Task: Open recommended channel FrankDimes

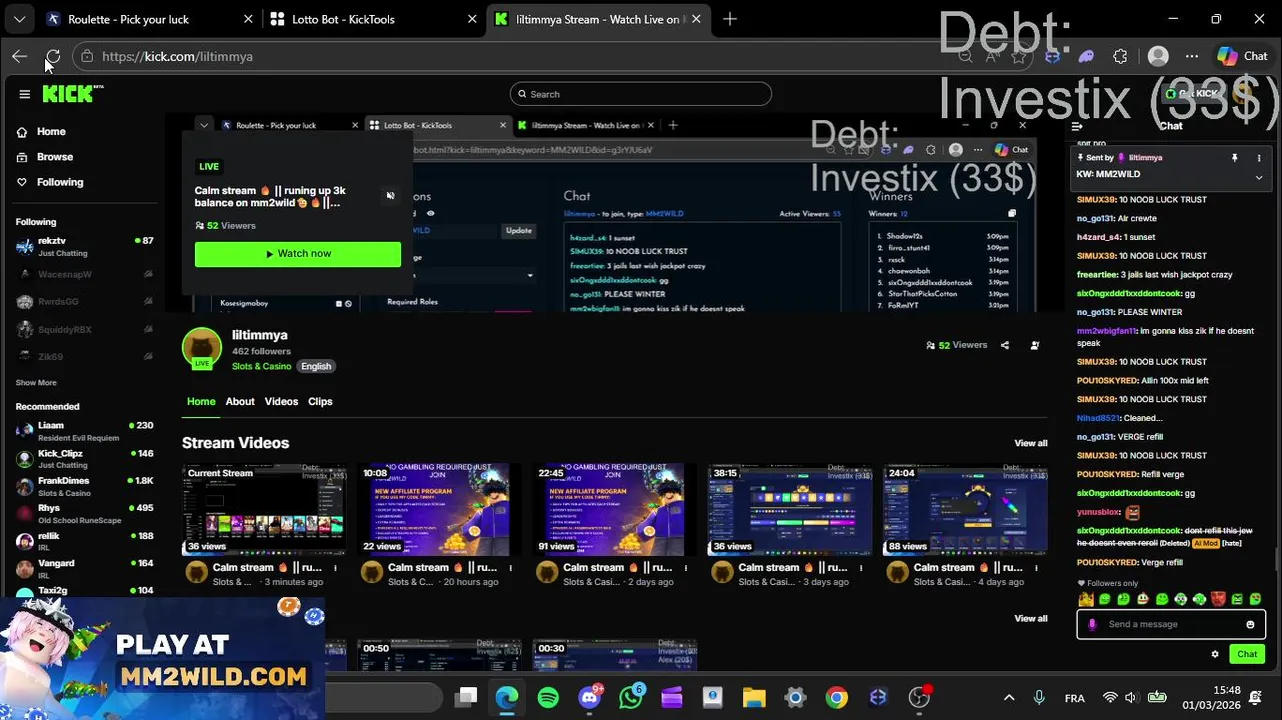Action: coord(84,486)
